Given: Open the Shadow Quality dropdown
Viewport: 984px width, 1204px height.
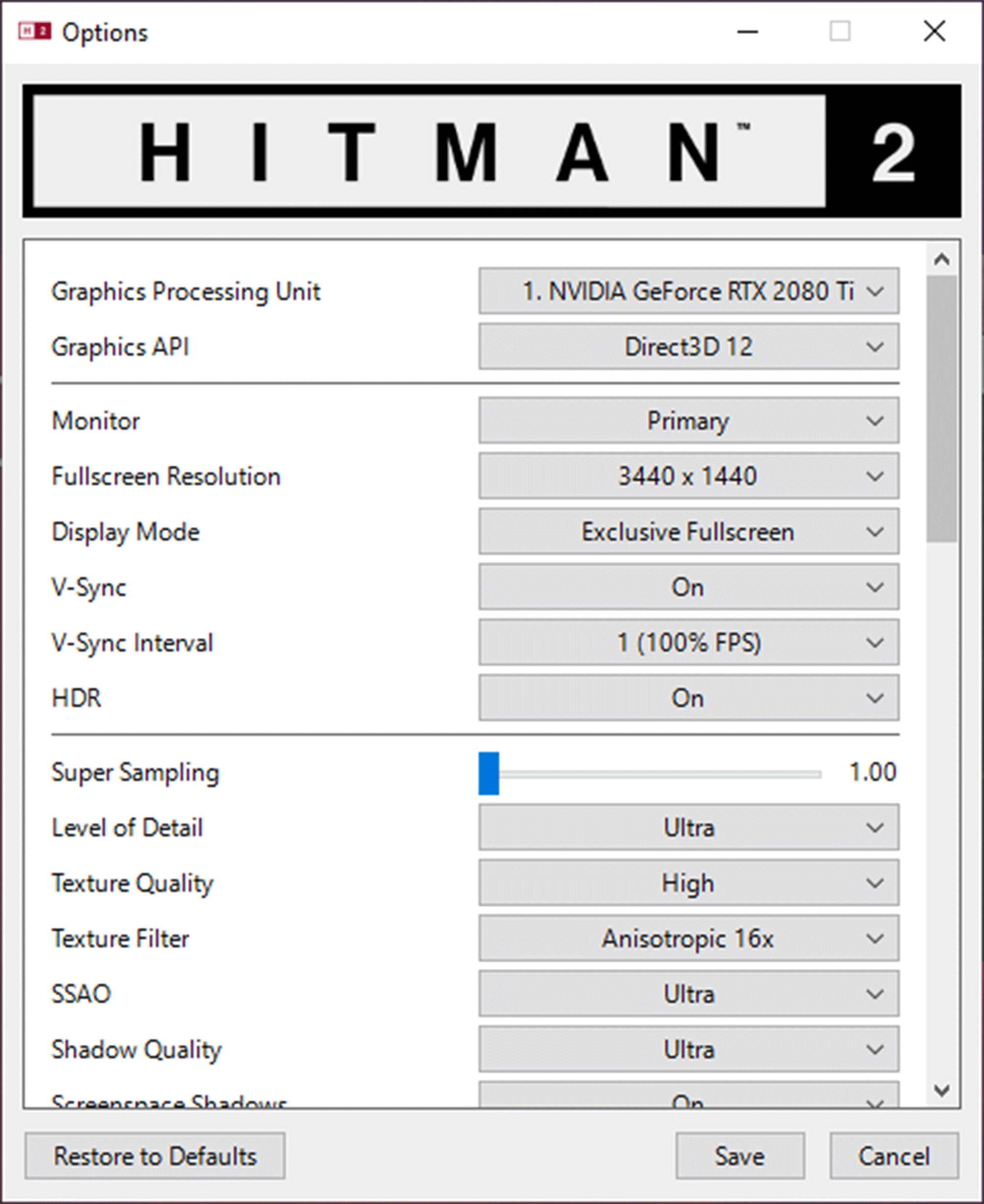Looking at the screenshot, I should pyautogui.click(x=689, y=1049).
